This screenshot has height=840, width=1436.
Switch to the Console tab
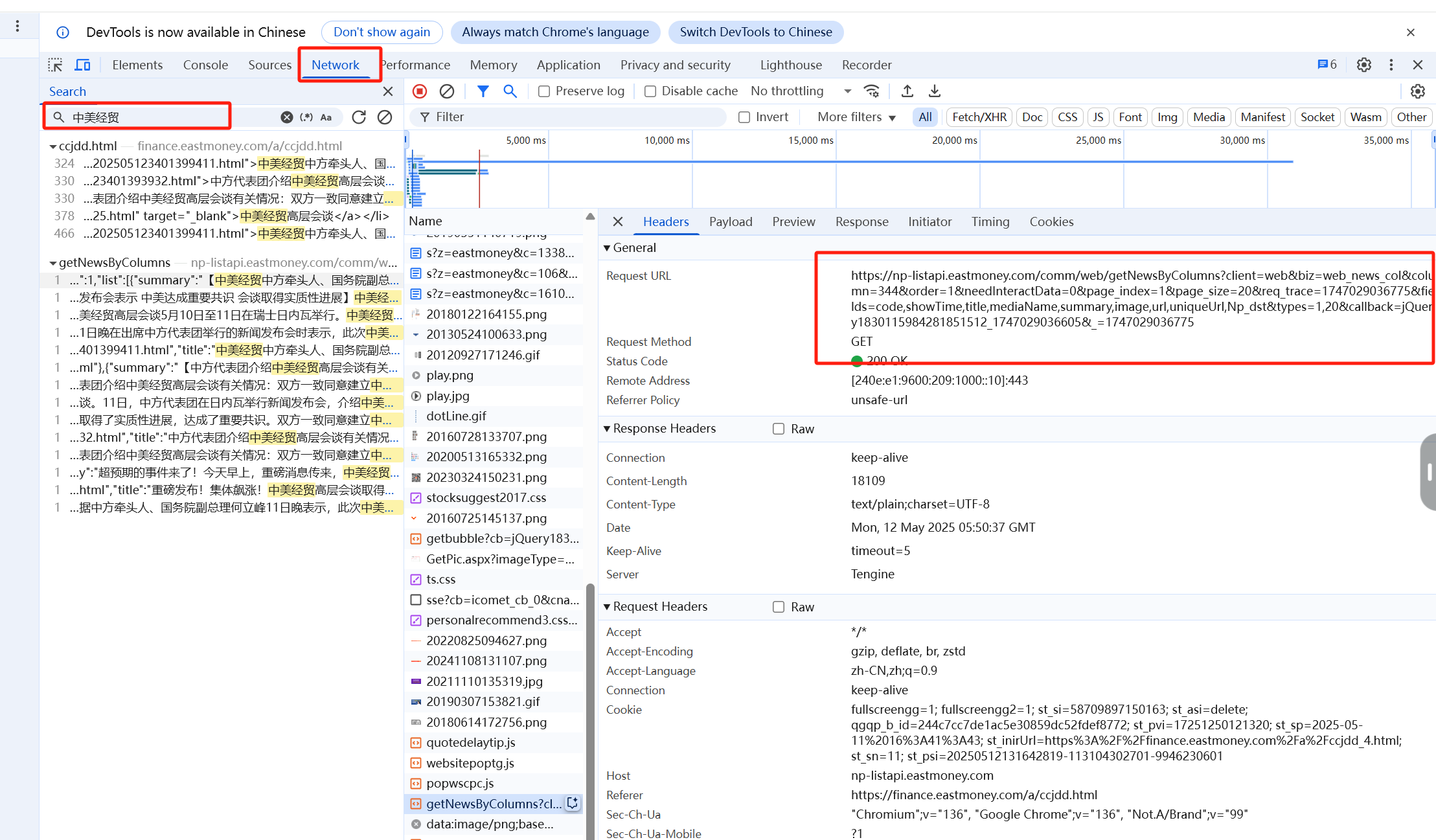(205, 65)
